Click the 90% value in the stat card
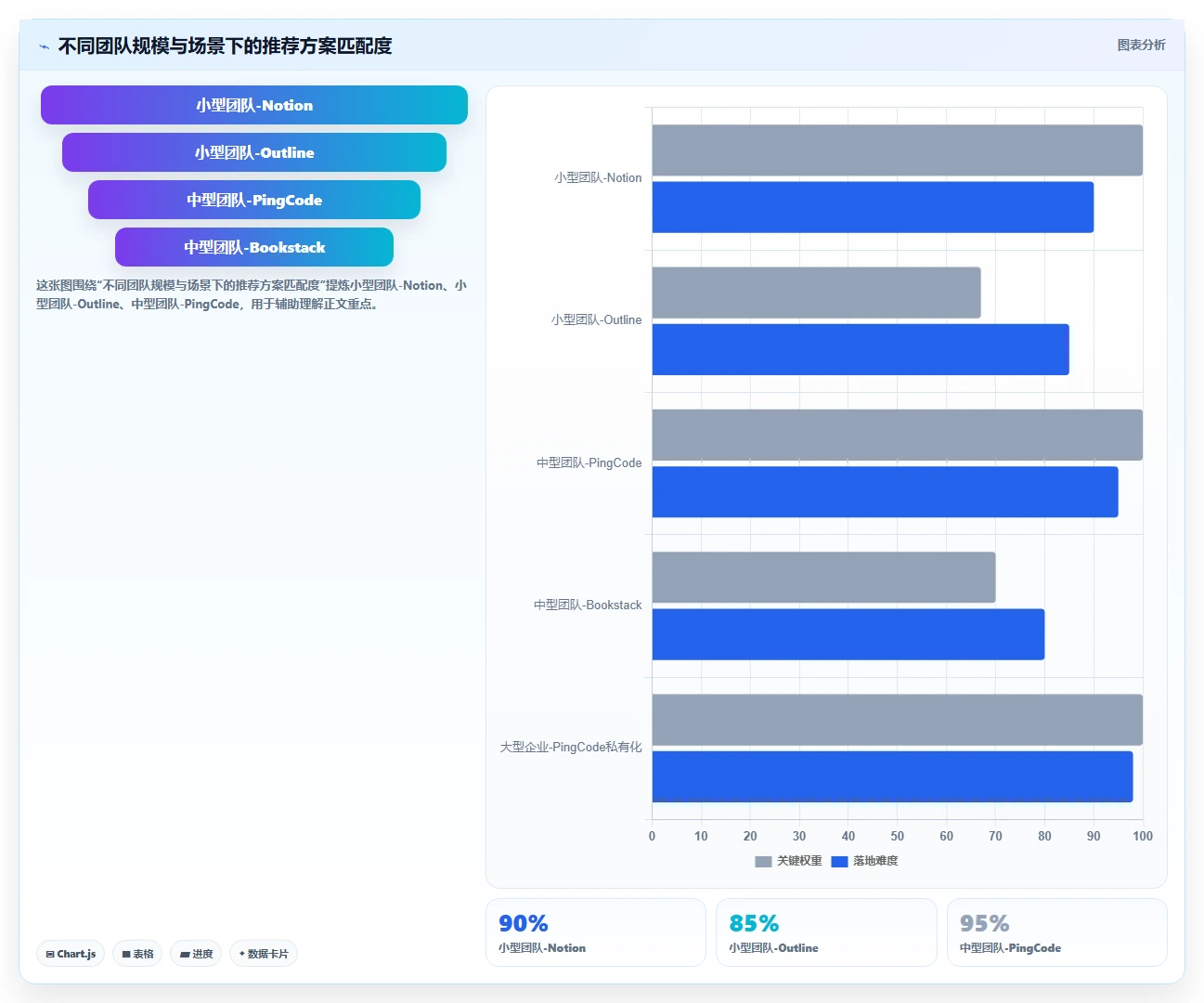 [524, 923]
